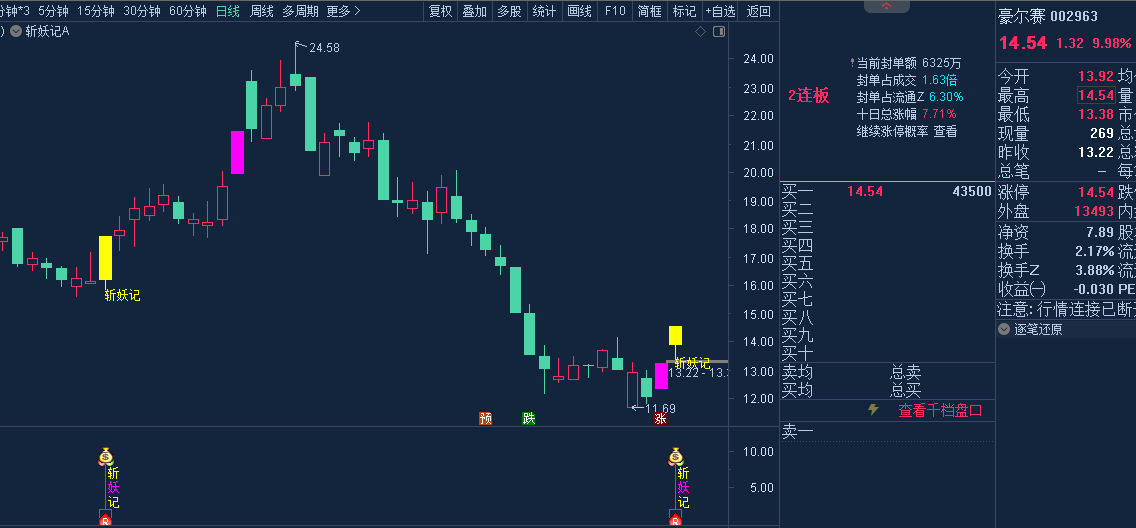Screen dimensions: 1136x528
Task: Toggle the 简框 simple frame
Action: pos(649,11)
